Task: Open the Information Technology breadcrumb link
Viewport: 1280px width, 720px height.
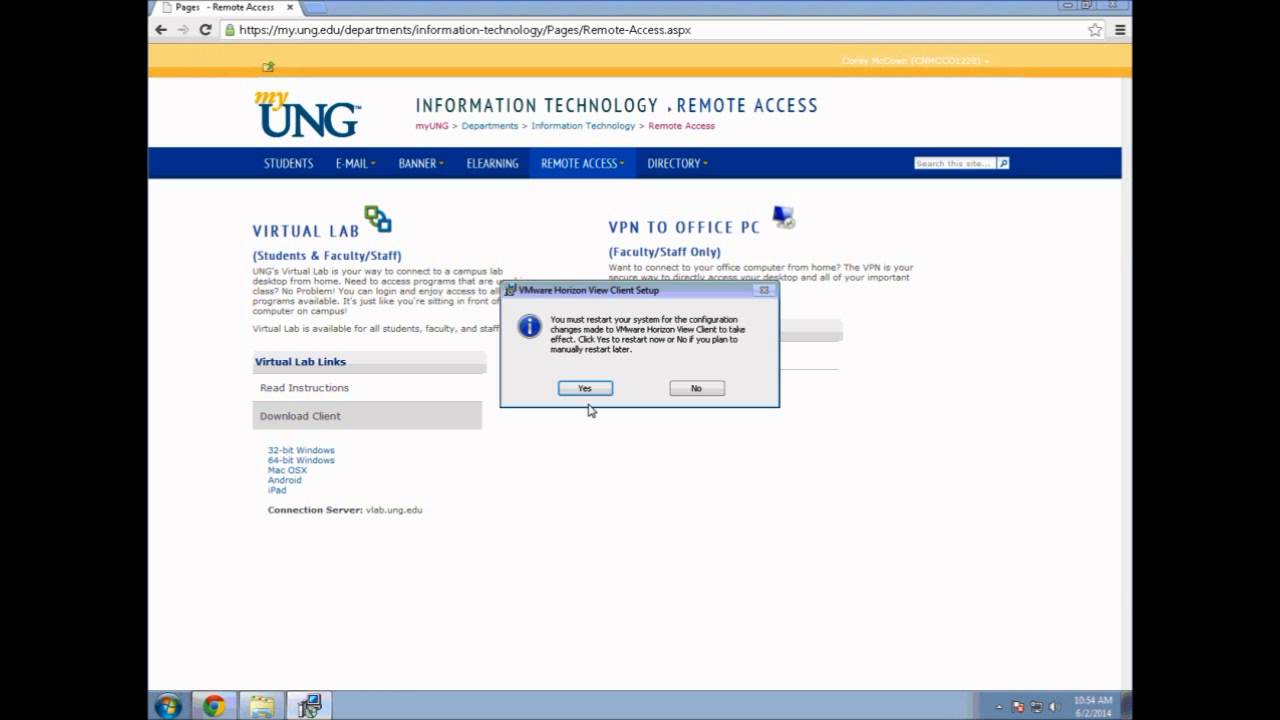Action: click(583, 126)
